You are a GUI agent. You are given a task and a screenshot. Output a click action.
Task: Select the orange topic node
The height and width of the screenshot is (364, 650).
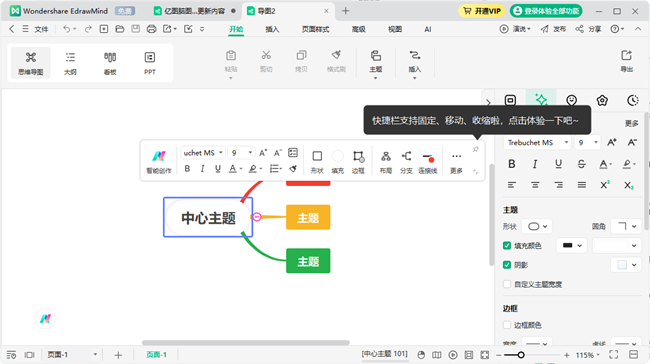click(308, 217)
